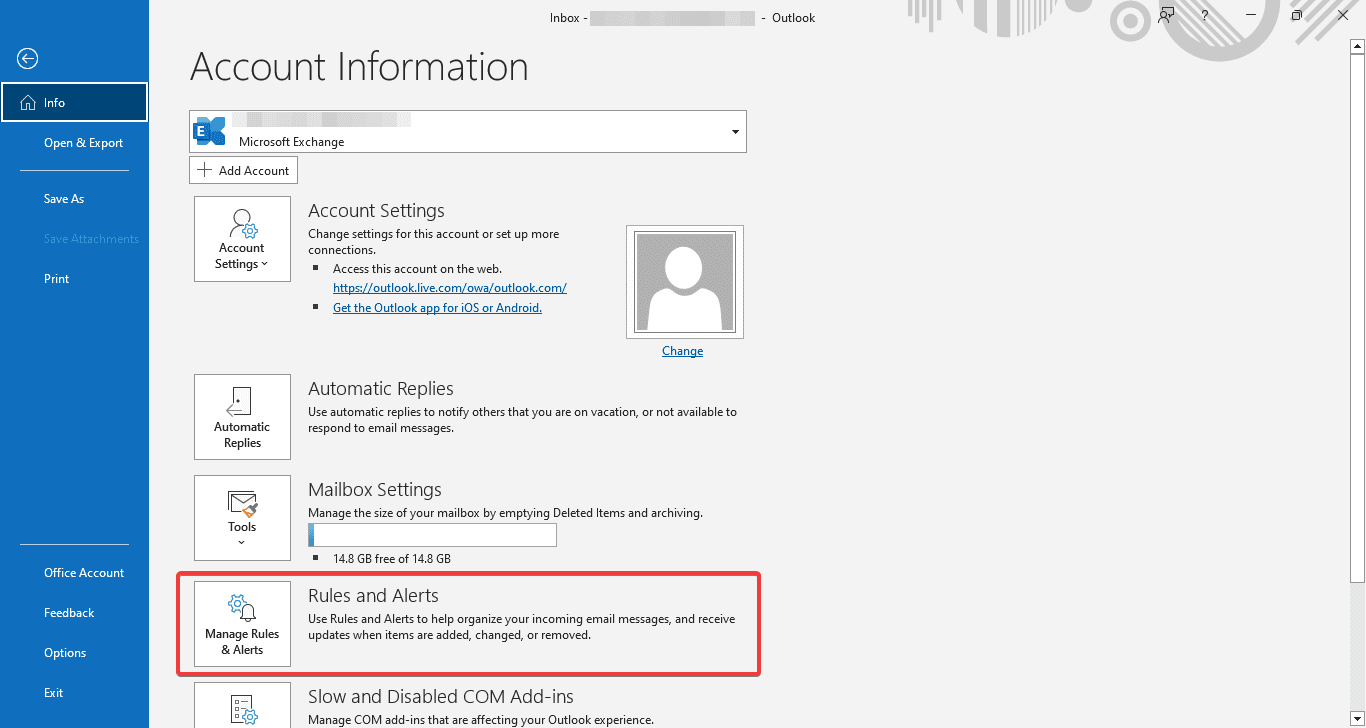Click scrollbar down arrow
The image size is (1366, 728).
pos(1357,719)
